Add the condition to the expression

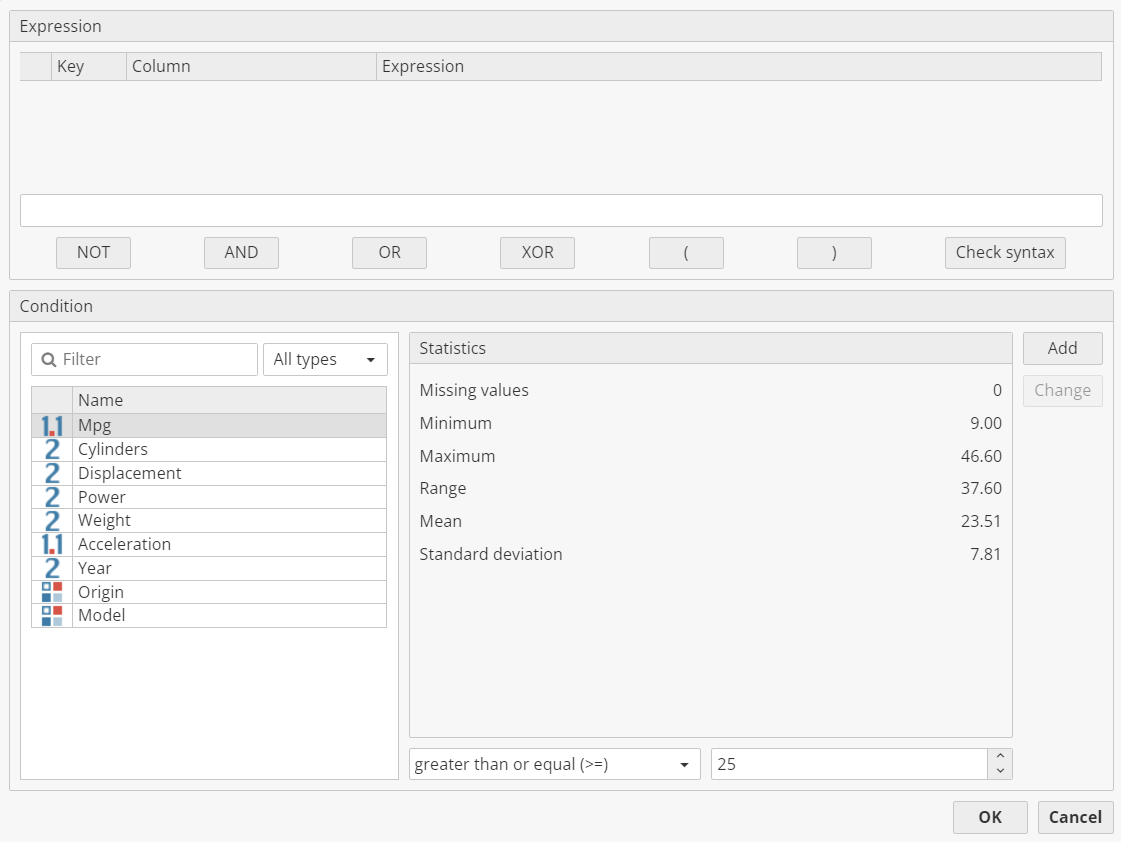coord(1062,349)
